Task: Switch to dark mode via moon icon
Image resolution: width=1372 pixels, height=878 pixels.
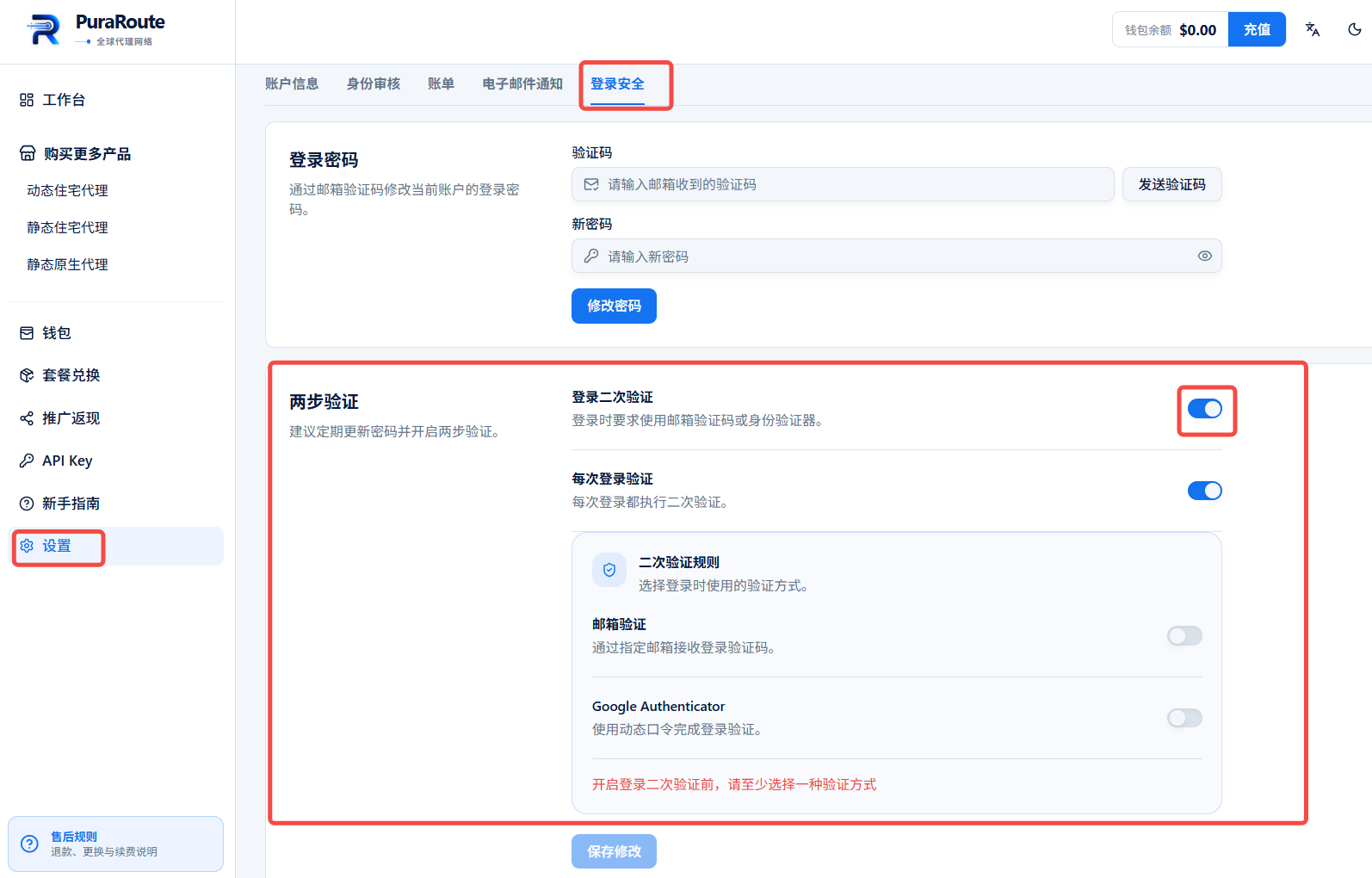Action: [1354, 29]
